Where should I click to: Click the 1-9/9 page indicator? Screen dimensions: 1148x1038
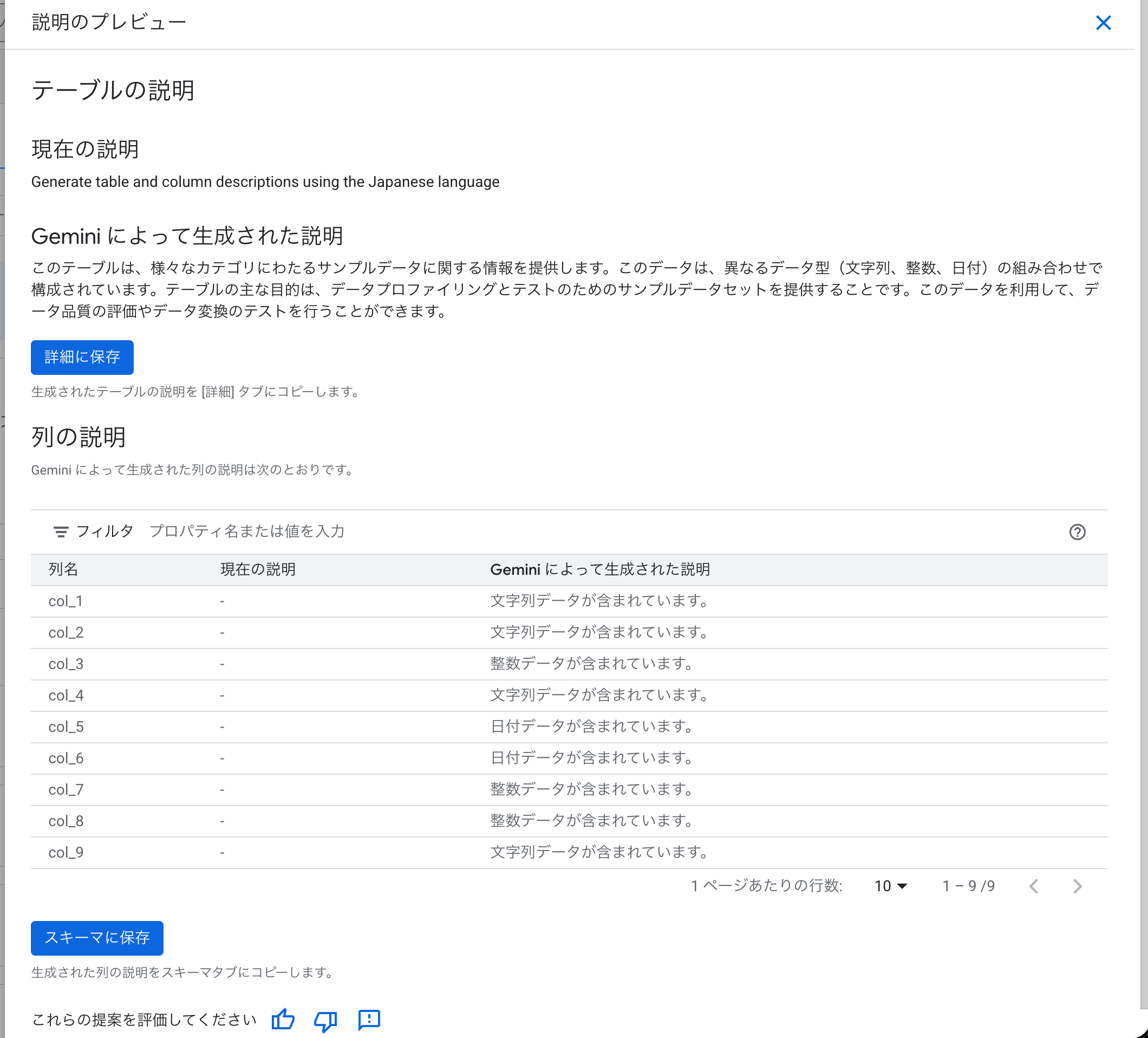pos(968,886)
